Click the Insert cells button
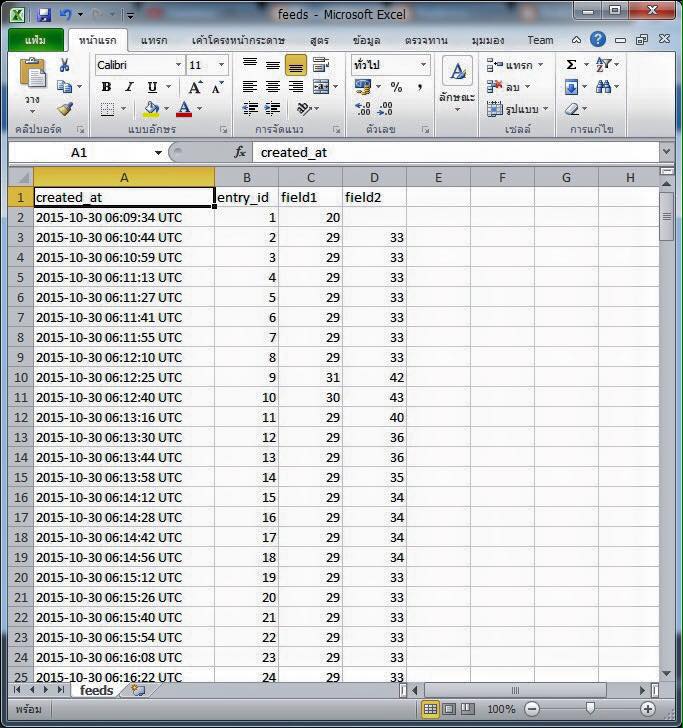The width and height of the screenshot is (683, 728). pyautogui.click(x=514, y=65)
